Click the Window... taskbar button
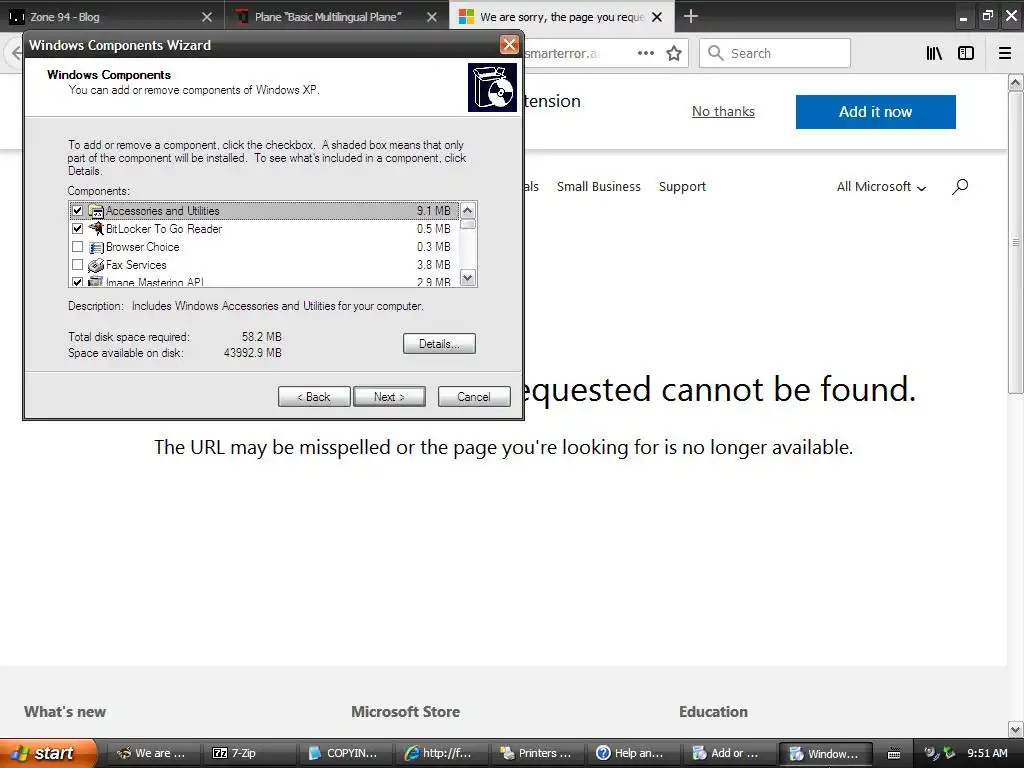The image size is (1024, 768). [x=825, y=753]
